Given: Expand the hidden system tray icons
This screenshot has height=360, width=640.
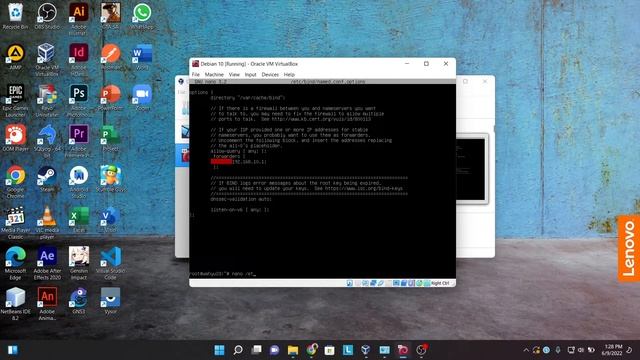Looking at the screenshot, I should (526, 350).
